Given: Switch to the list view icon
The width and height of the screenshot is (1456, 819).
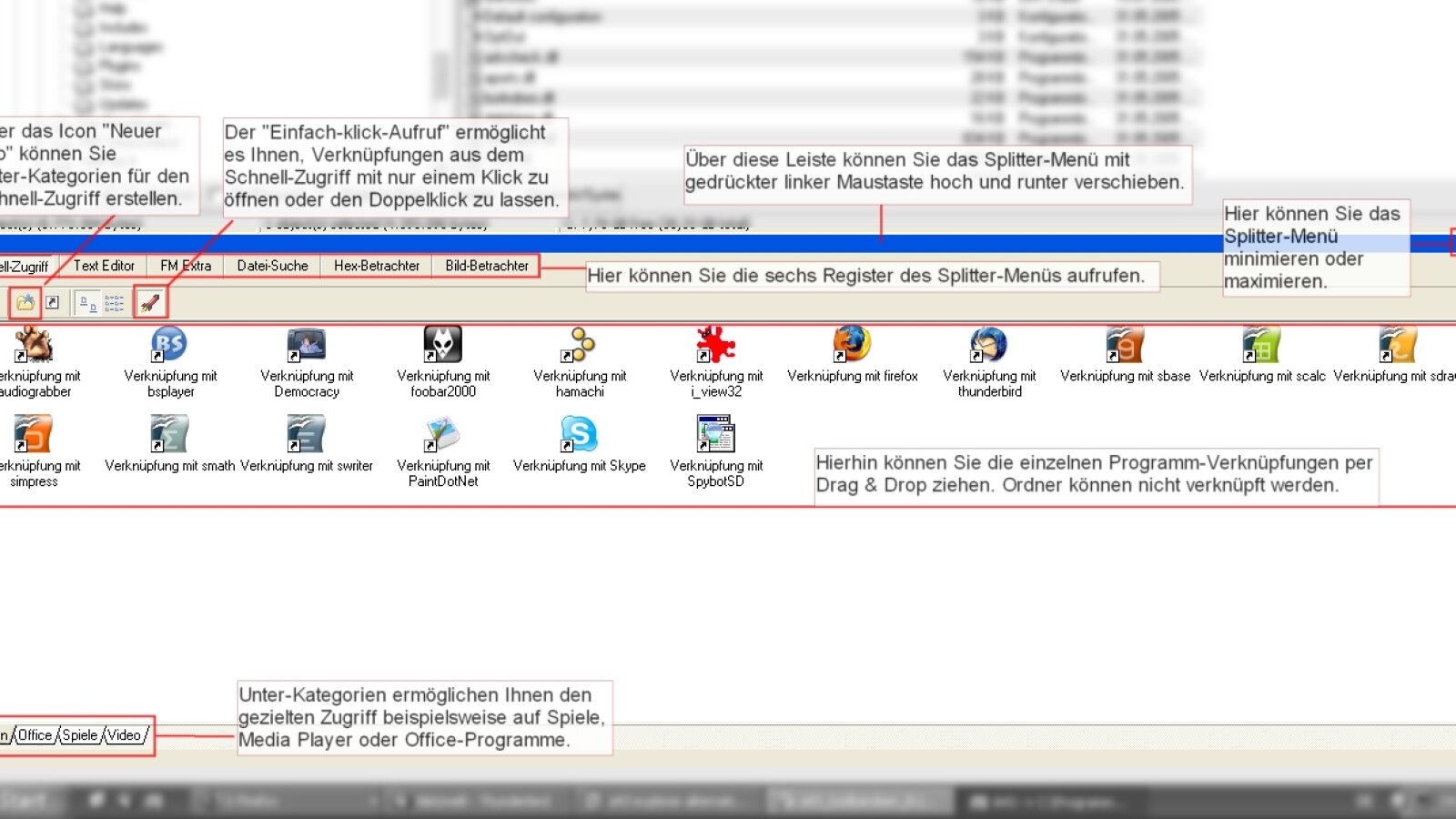Looking at the screenshot, I should click(114, 303).
